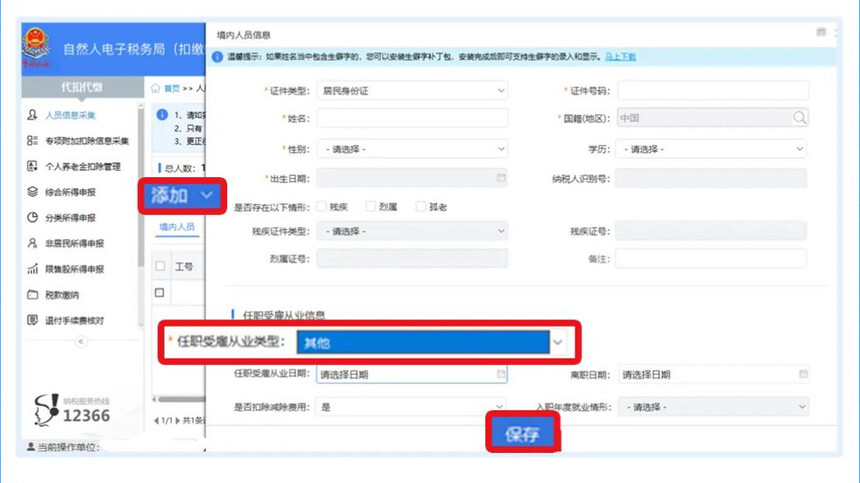The image size is (860, 483).
Task: Click the 备注 input field
Action: (711, 258)
